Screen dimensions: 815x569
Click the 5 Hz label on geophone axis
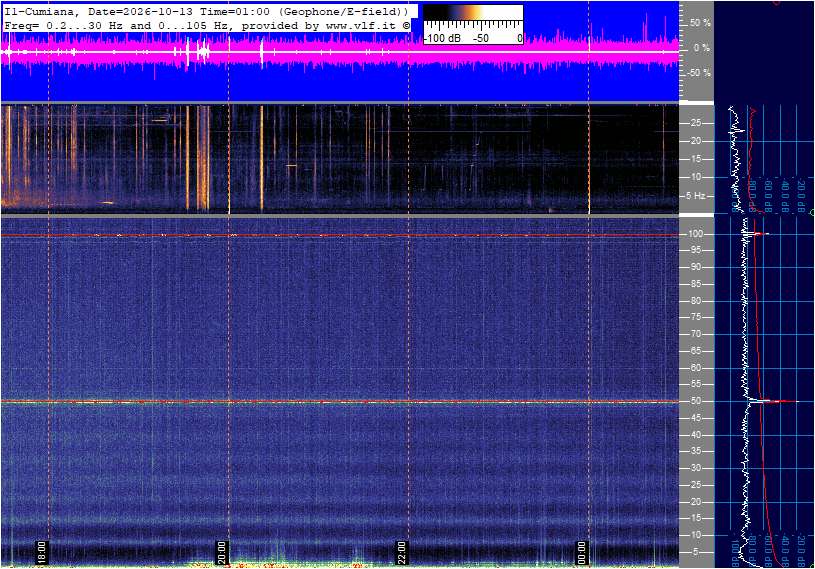click(x=696, y=196)
